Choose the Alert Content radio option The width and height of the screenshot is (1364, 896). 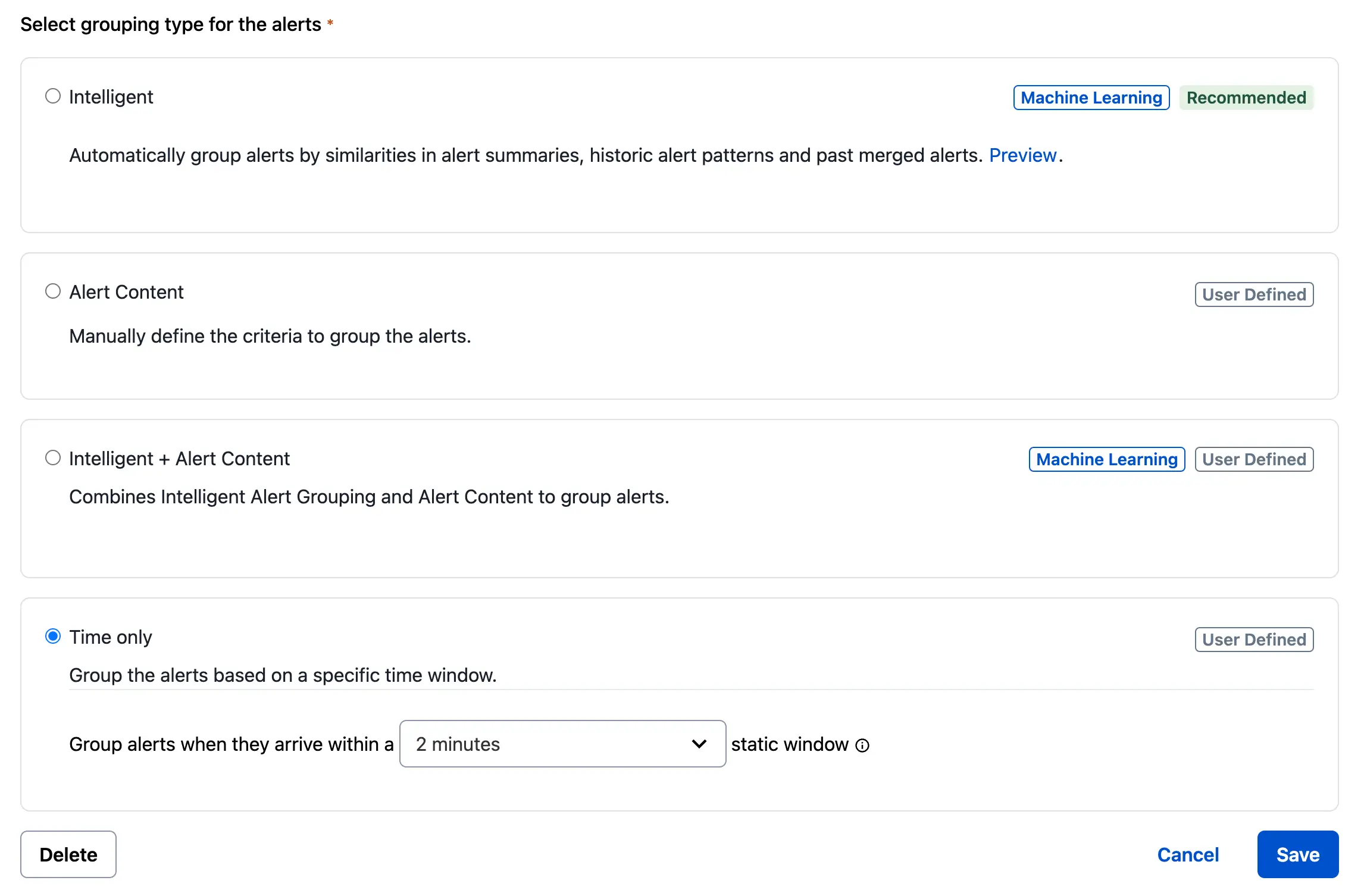point(53,292)
